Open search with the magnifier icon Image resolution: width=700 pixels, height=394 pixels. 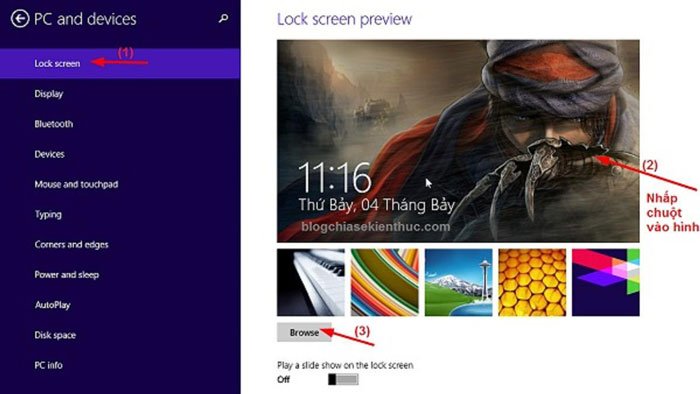pos(224,19)
